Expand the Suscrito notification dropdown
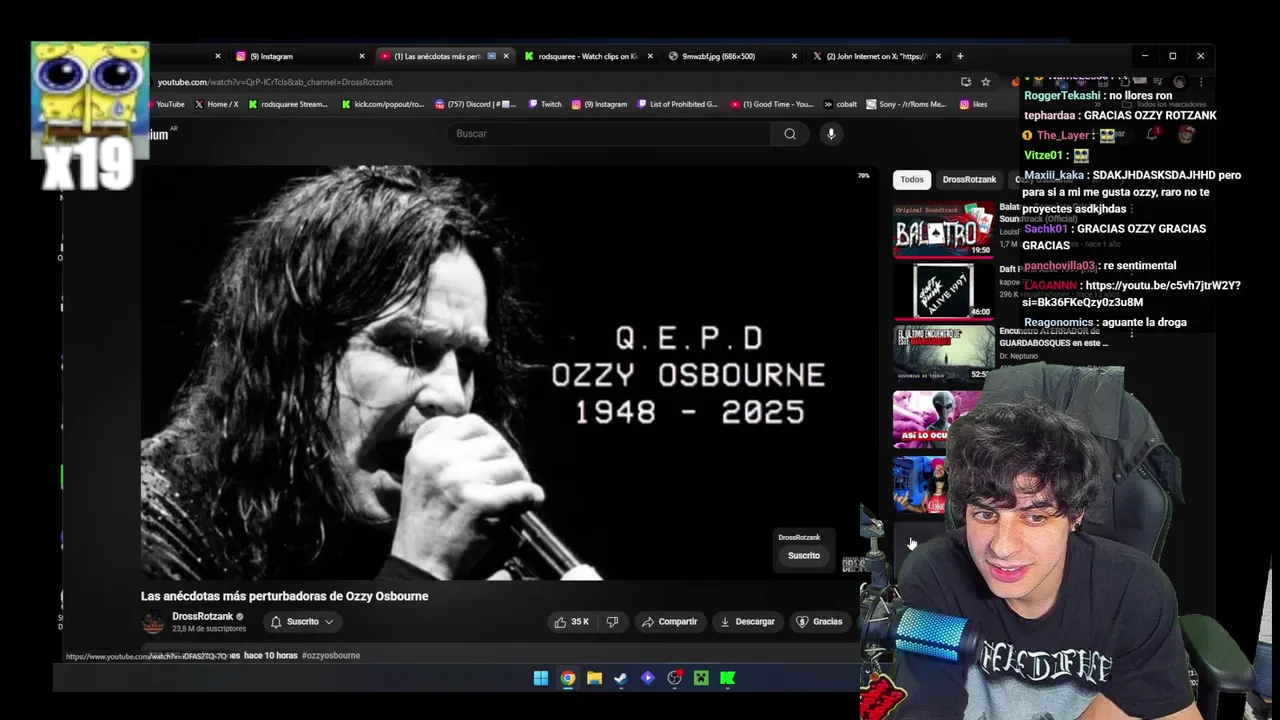The image size is (1280, 720). [302, 622]
